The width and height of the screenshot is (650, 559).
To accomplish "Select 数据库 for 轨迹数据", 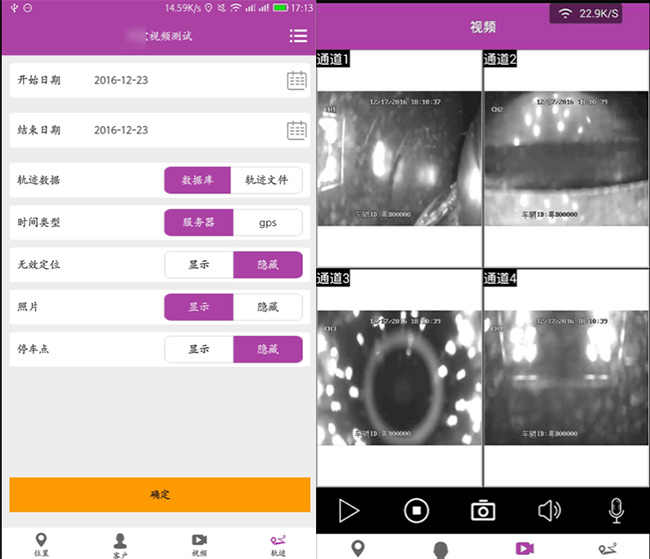I will click(x=198, y=180).
